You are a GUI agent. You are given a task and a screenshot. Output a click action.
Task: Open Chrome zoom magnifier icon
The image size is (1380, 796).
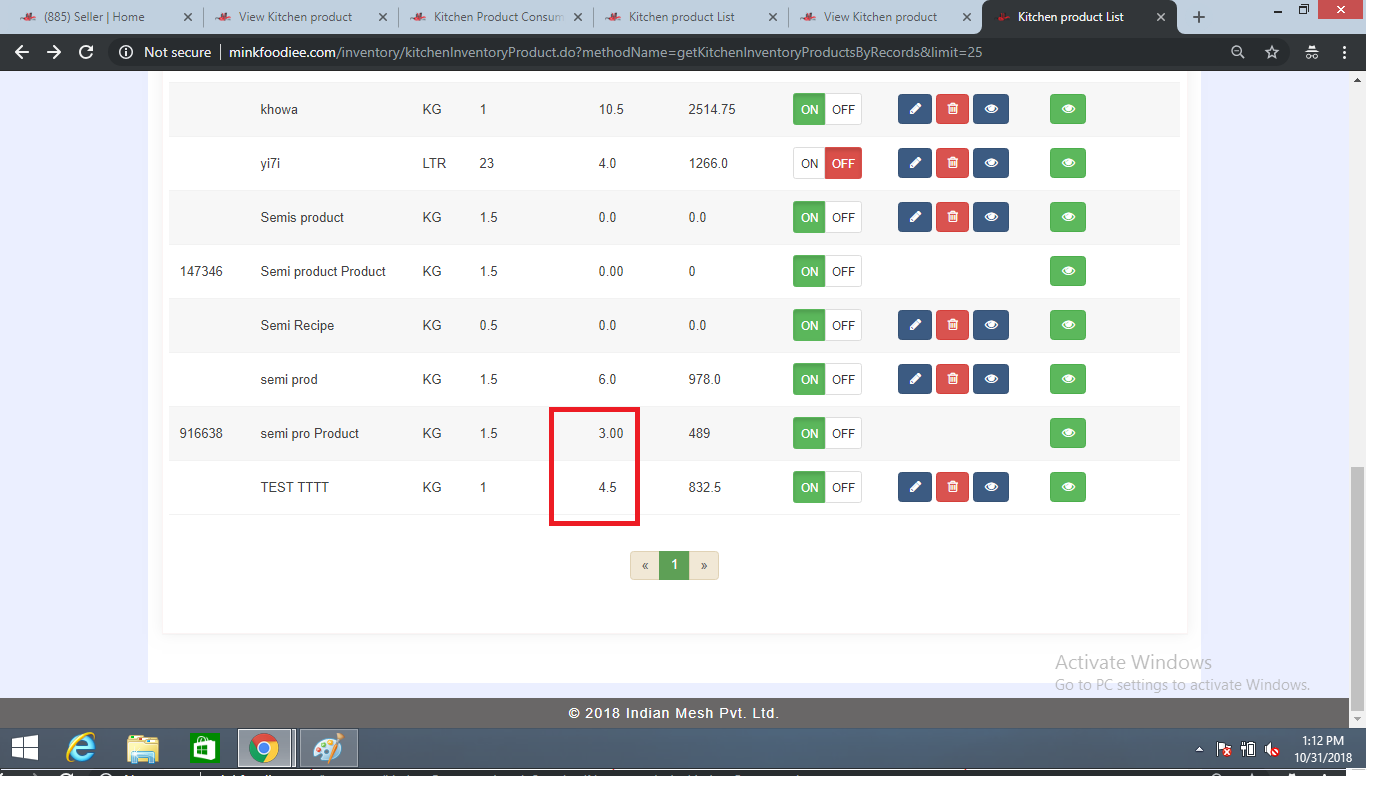coord(1238,52)
